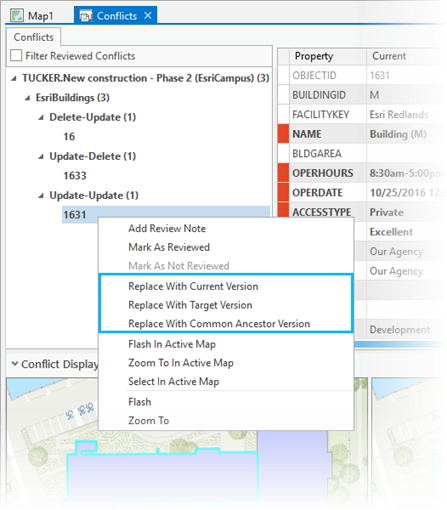This screenshot has height=510, width=447.
Task: Select conflict feature 16
Action: tap(69, 137)
